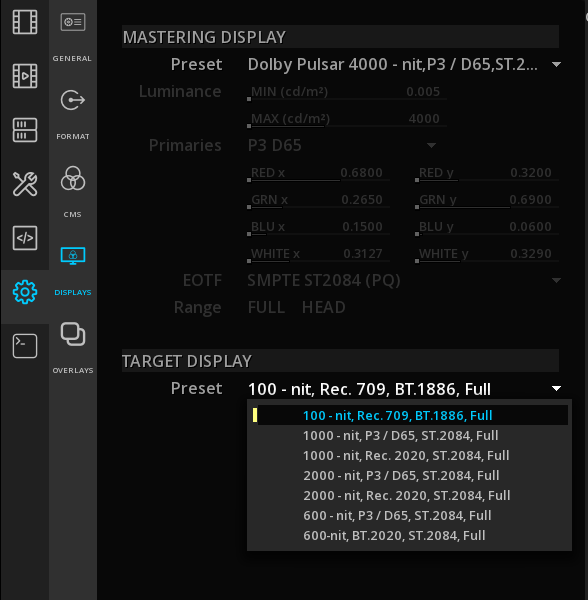
Task: Choose 2000 - nit, Rec. 2020 option
Action: point(409,495)
